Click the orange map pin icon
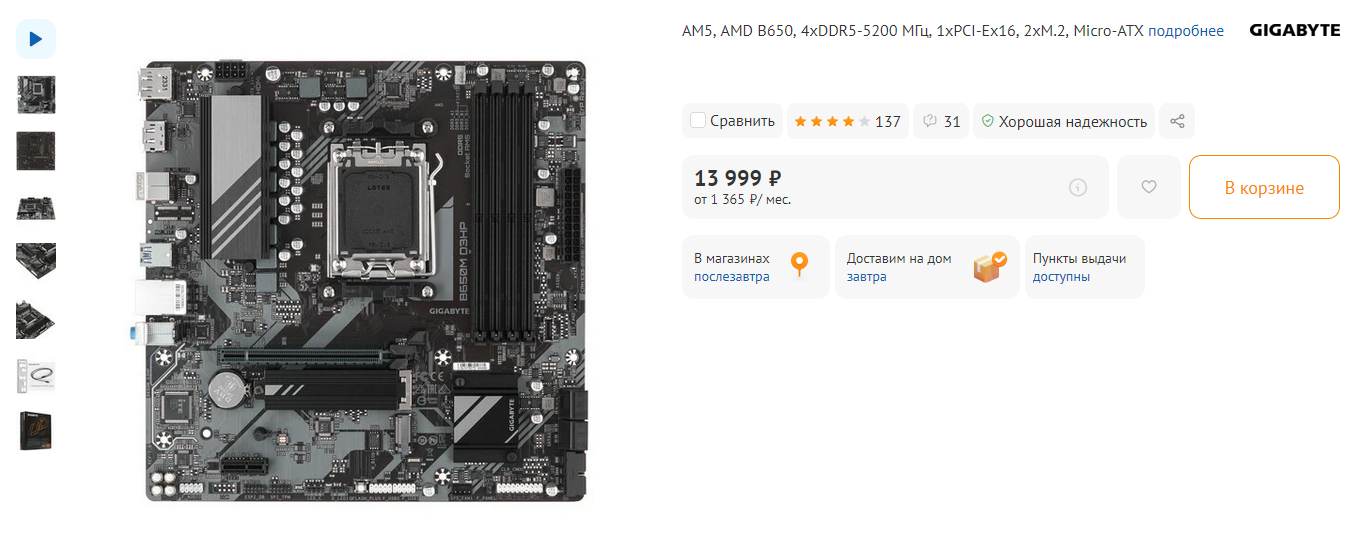 coord(799,265)
